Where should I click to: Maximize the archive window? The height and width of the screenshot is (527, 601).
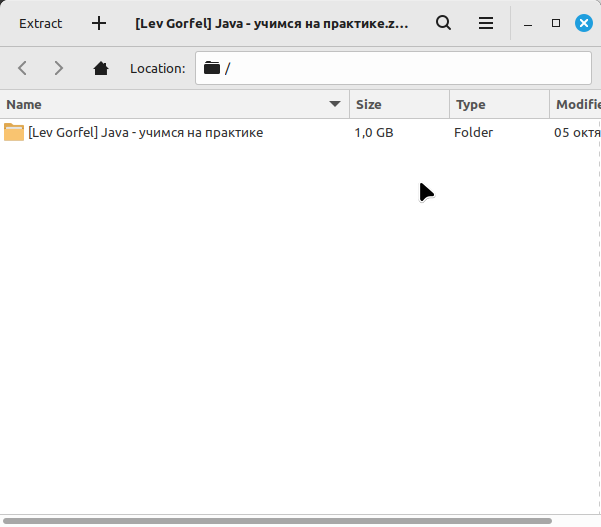point(556,23)
